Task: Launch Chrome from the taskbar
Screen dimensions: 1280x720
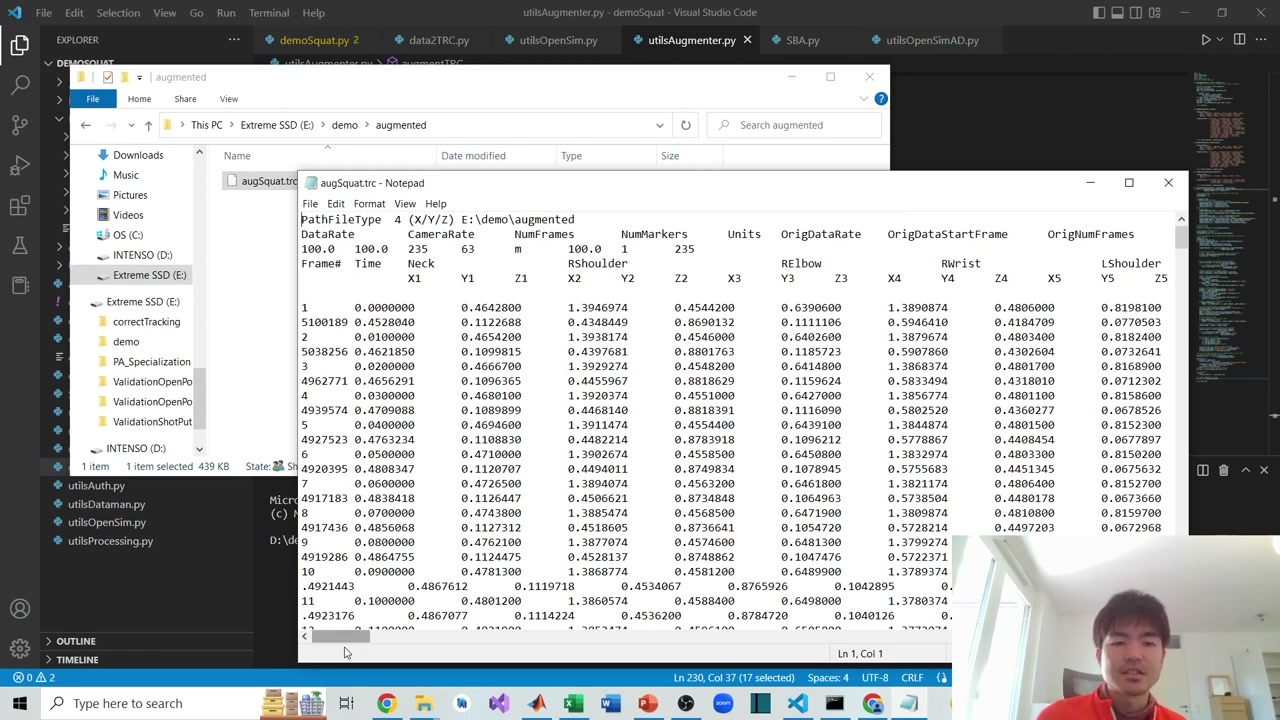Action: pyautogui.click(x=386, y=703)
